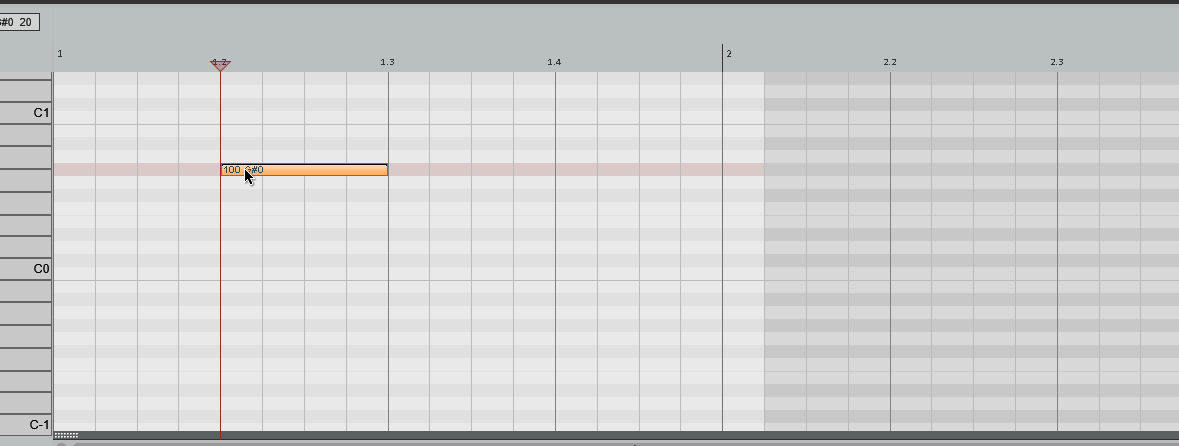The image size is (1179, 446).
Task: Click the right end of the orange note
Action: click(385, 170)
